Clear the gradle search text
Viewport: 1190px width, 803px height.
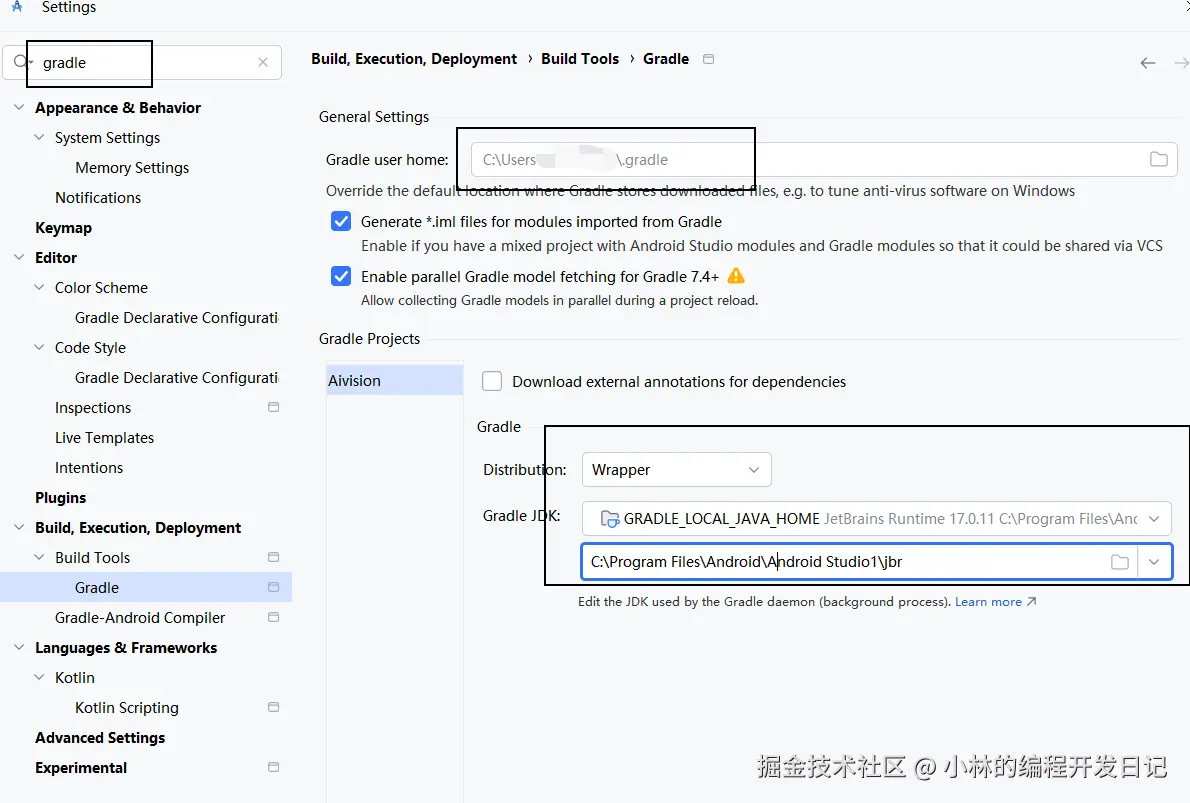[x=263, y=62]
